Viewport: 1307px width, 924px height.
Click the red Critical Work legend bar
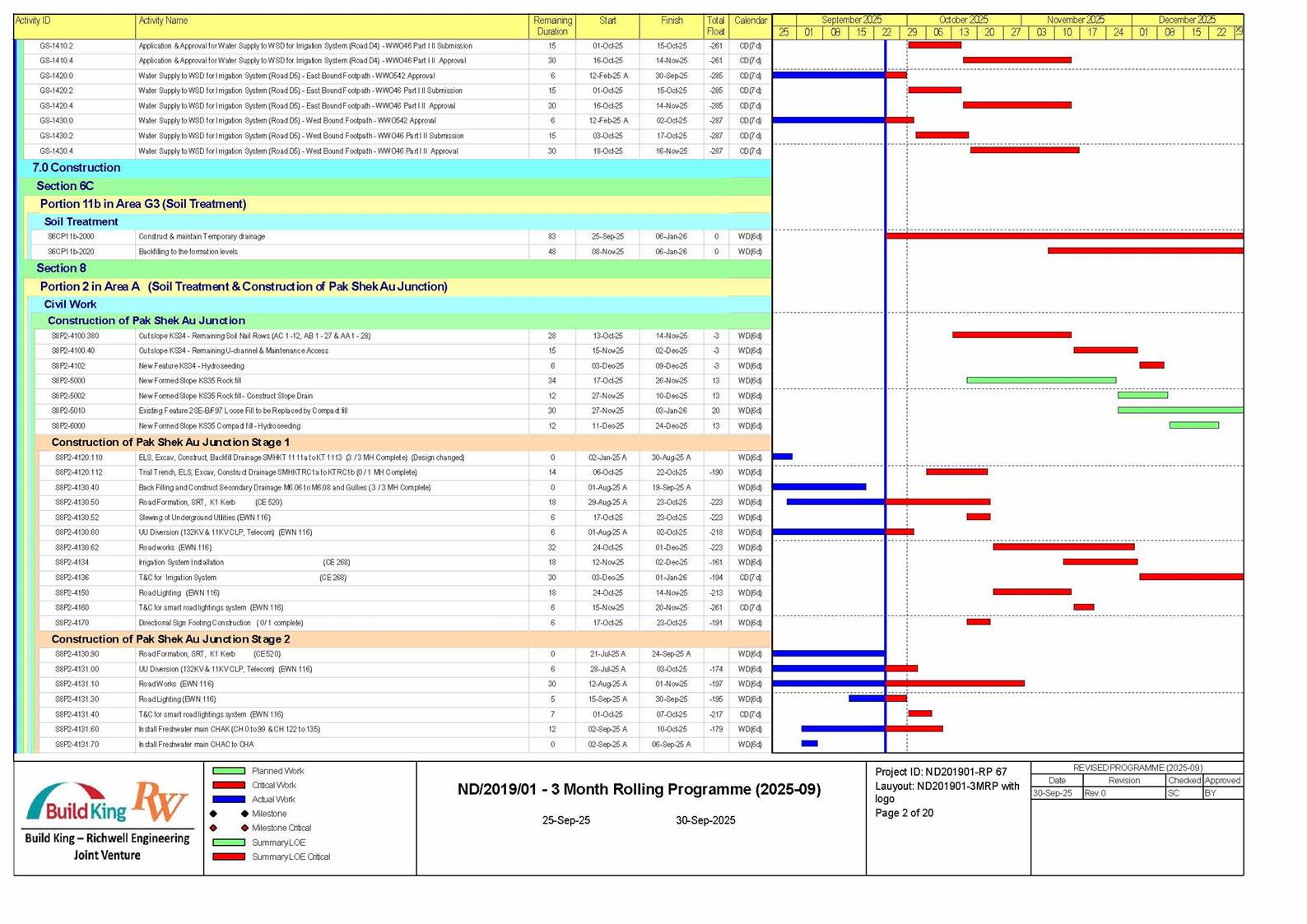tap(229, 786)
